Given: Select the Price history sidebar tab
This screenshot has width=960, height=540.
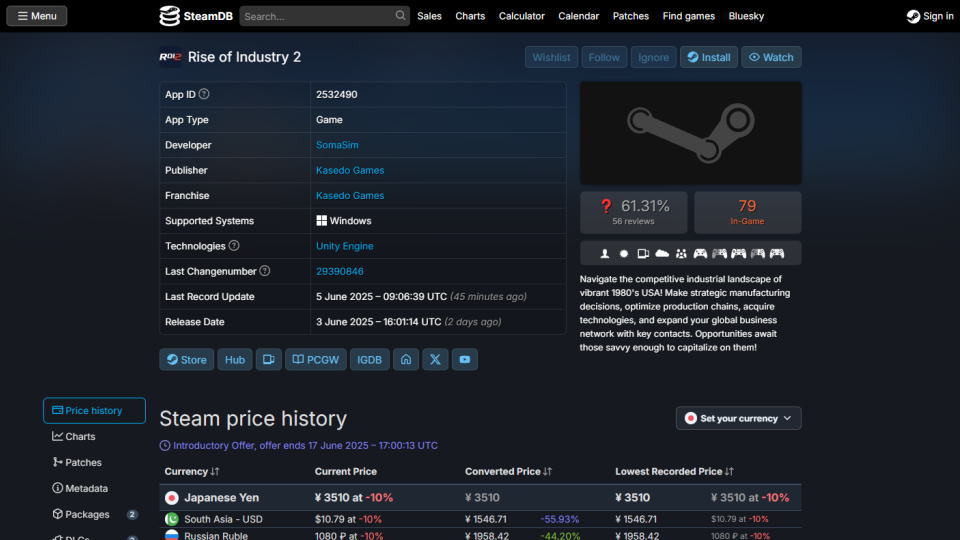Looking at the screenshot, I should coord(94,410).
